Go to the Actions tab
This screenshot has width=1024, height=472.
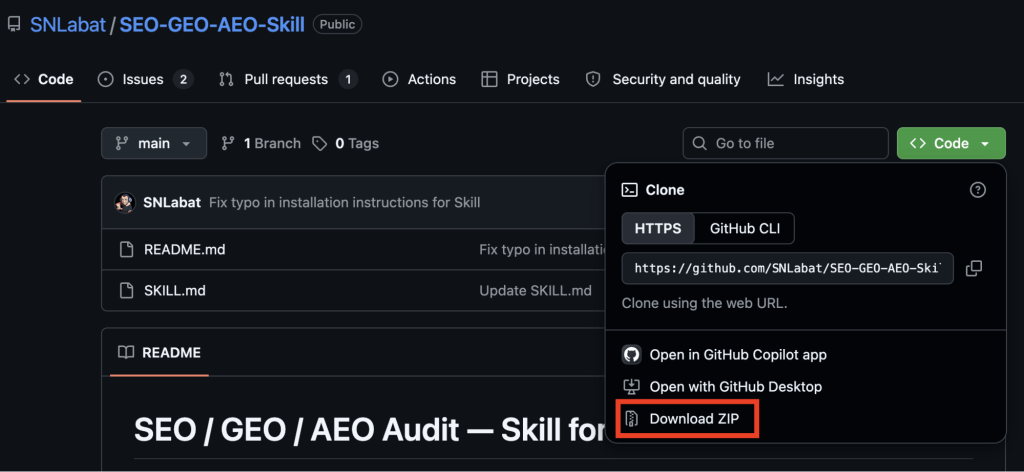point(419,80)
